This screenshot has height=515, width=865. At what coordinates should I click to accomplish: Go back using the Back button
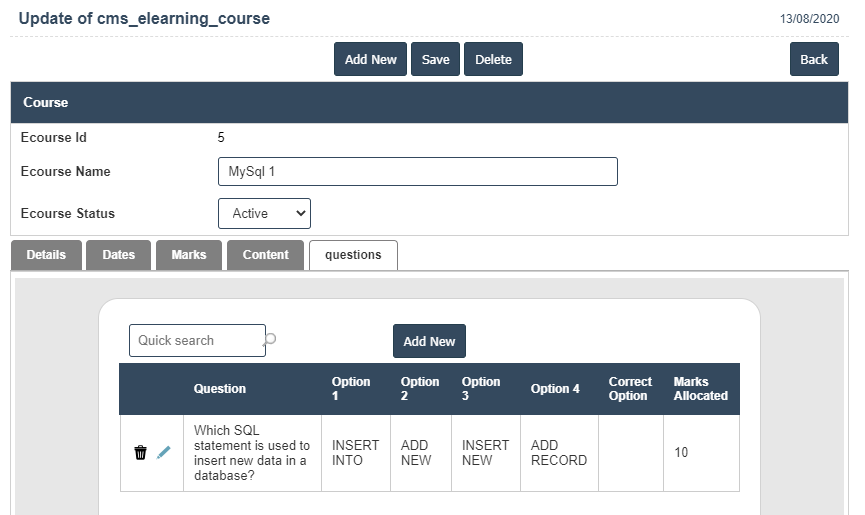[x=813, y=59]
